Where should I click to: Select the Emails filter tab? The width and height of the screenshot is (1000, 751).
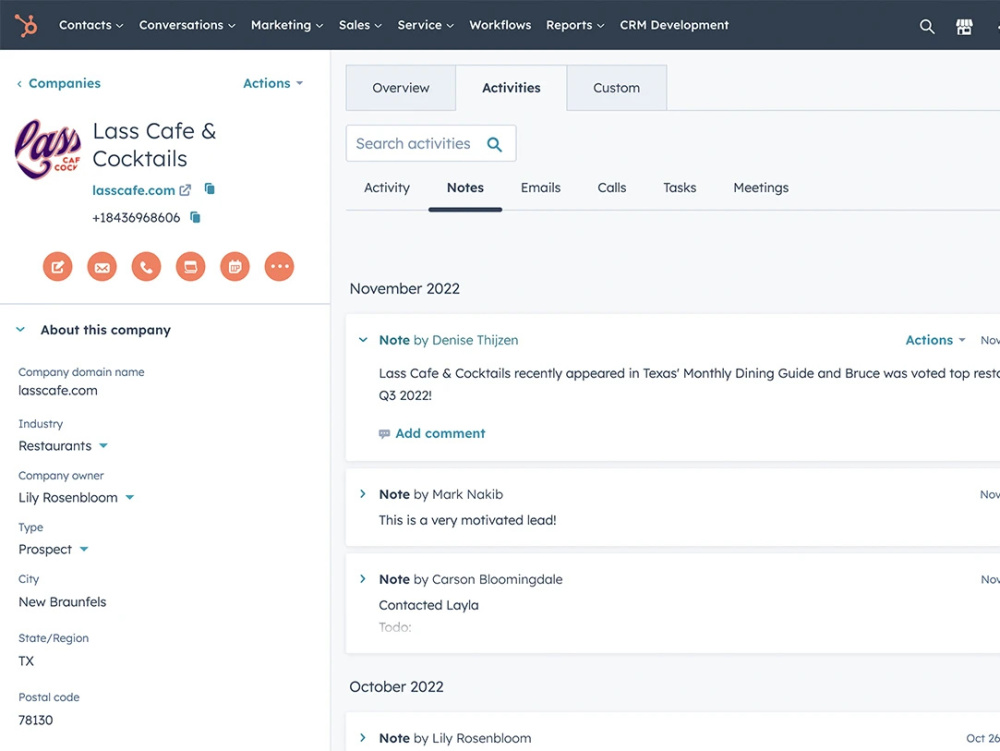point(541,188)
